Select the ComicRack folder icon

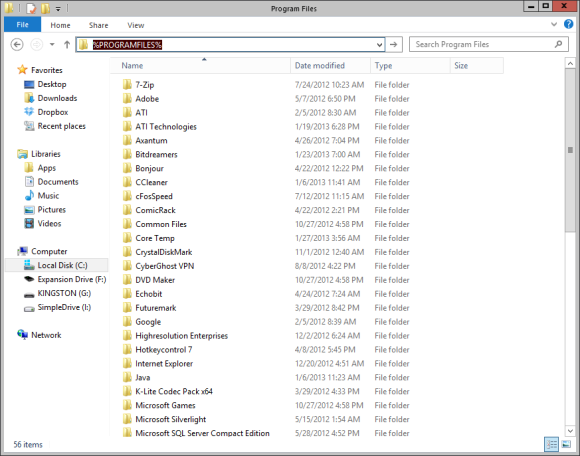tap(127, 210)
